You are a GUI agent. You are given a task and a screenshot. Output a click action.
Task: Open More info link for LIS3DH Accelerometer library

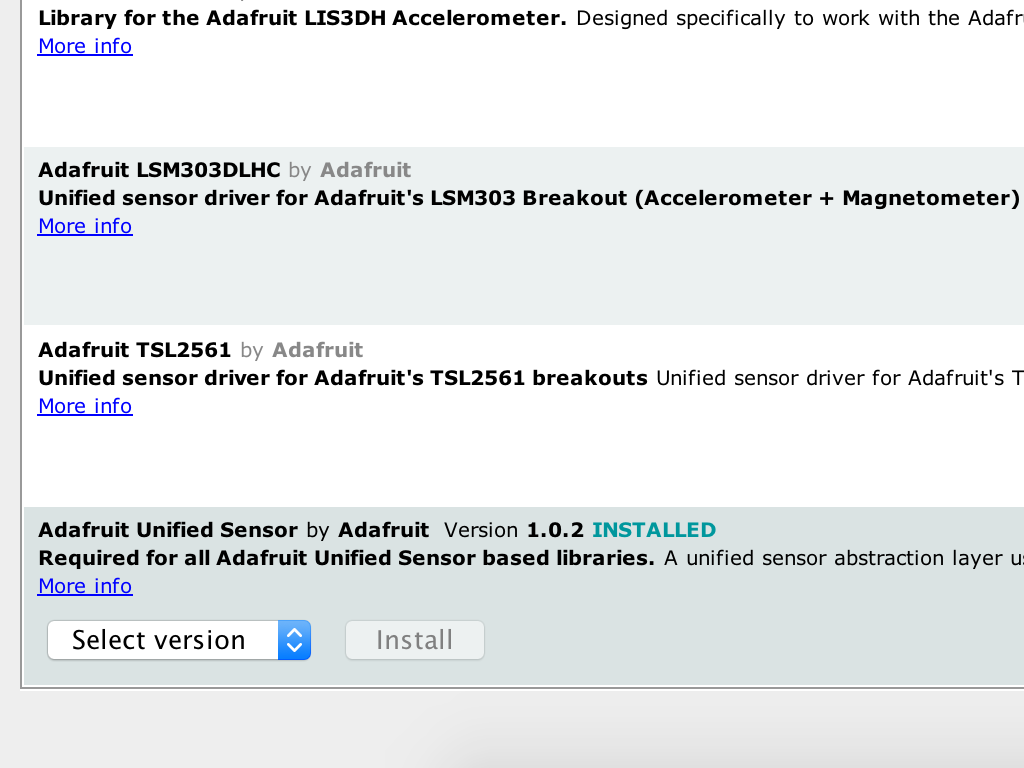[x=85, y=46]
